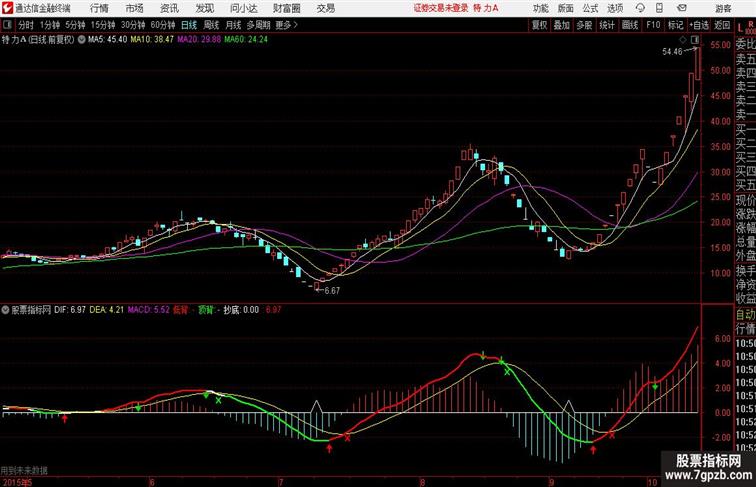Click the MA10: 38.47 label
Screen dimensions: 756x487
click(x=152, y=40)
